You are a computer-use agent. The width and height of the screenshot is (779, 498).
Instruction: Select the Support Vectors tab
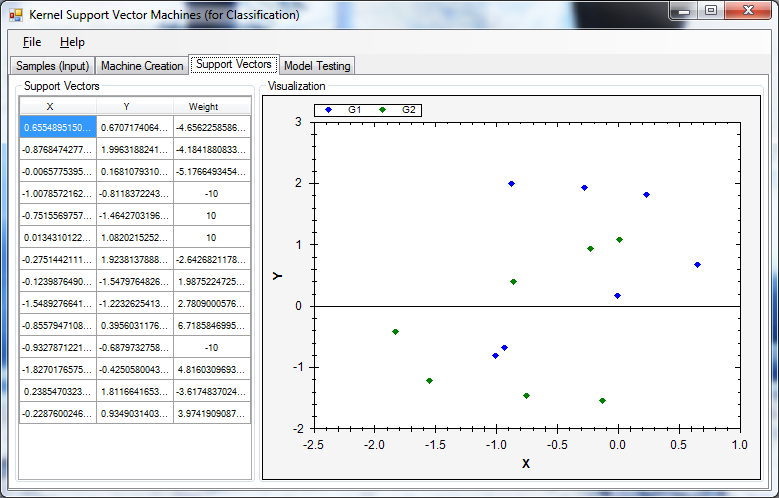tap(234, 64)
